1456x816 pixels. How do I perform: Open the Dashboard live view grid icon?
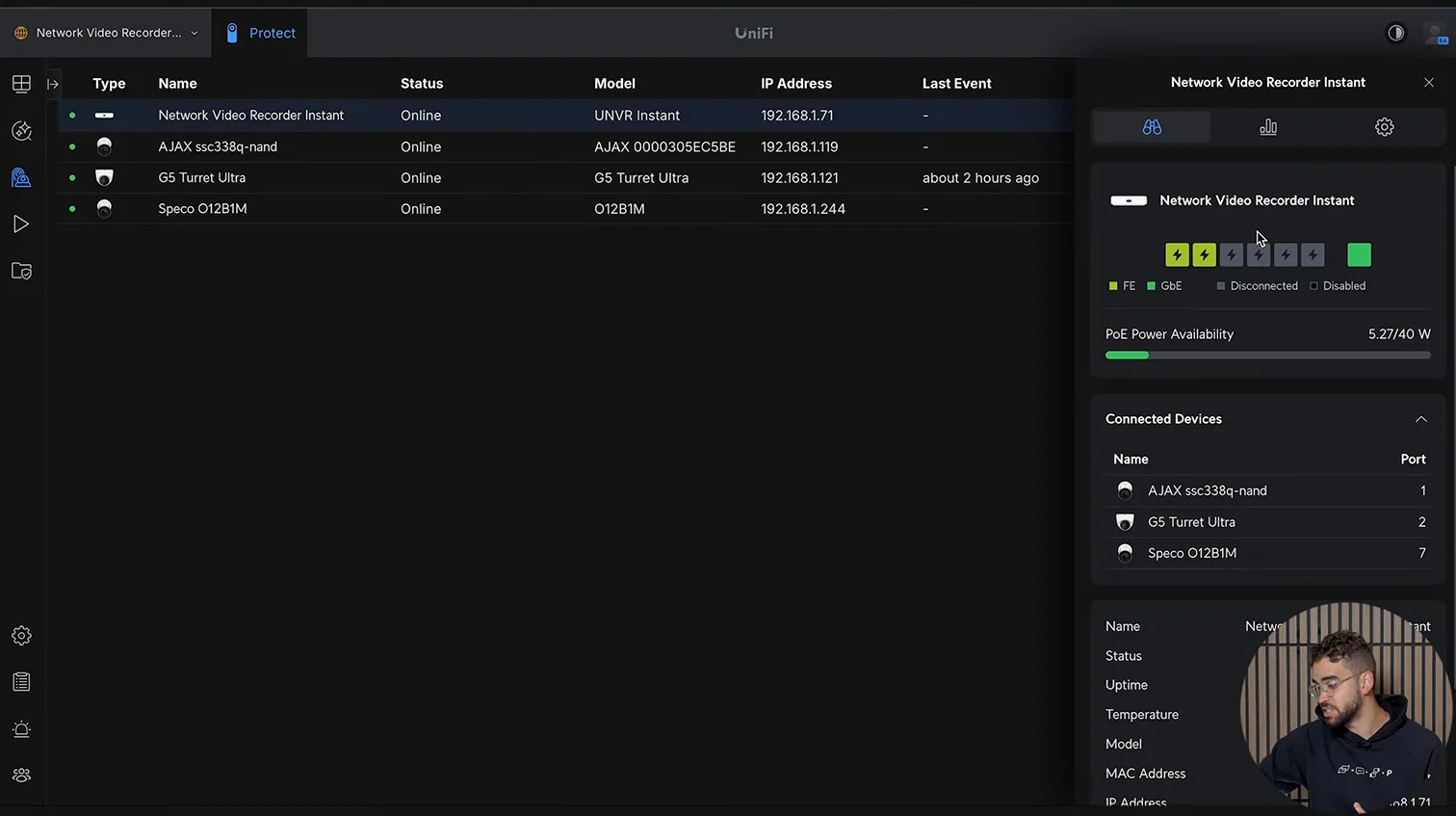[x=21, y=84]
